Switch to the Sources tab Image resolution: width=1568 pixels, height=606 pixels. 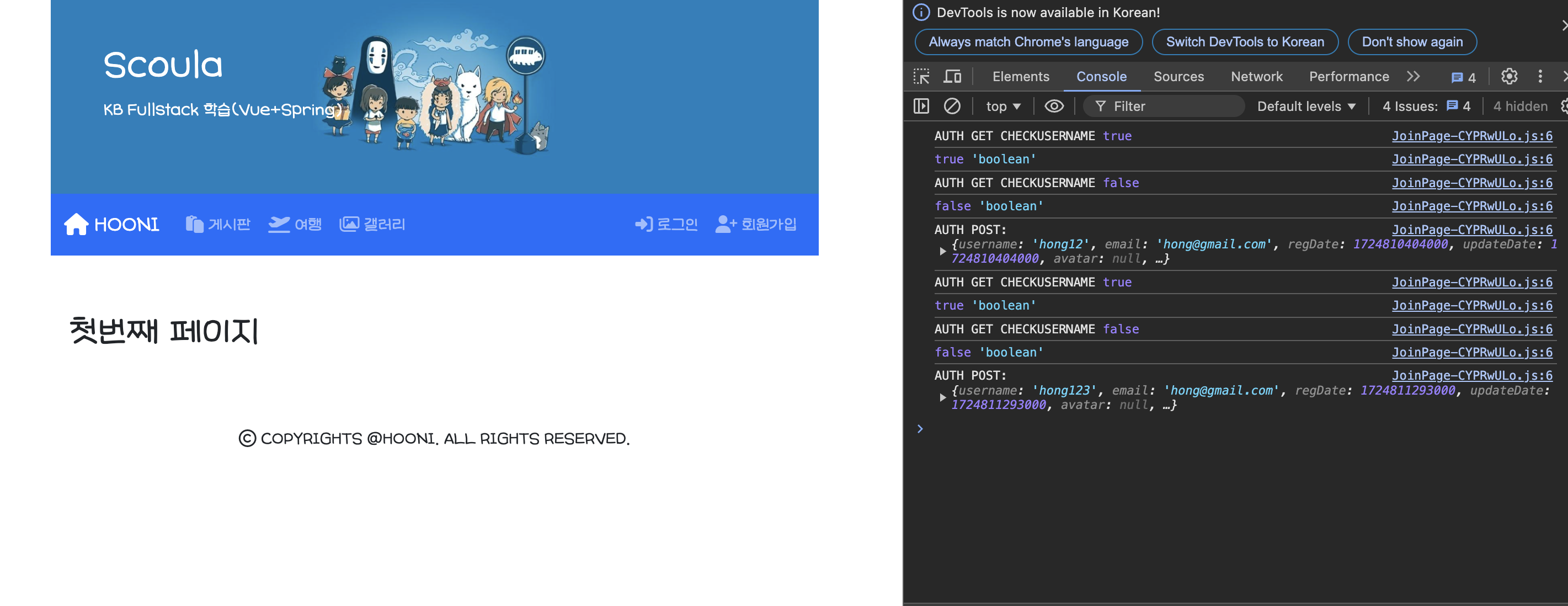pyautogui.click(x=1178, y=77)
